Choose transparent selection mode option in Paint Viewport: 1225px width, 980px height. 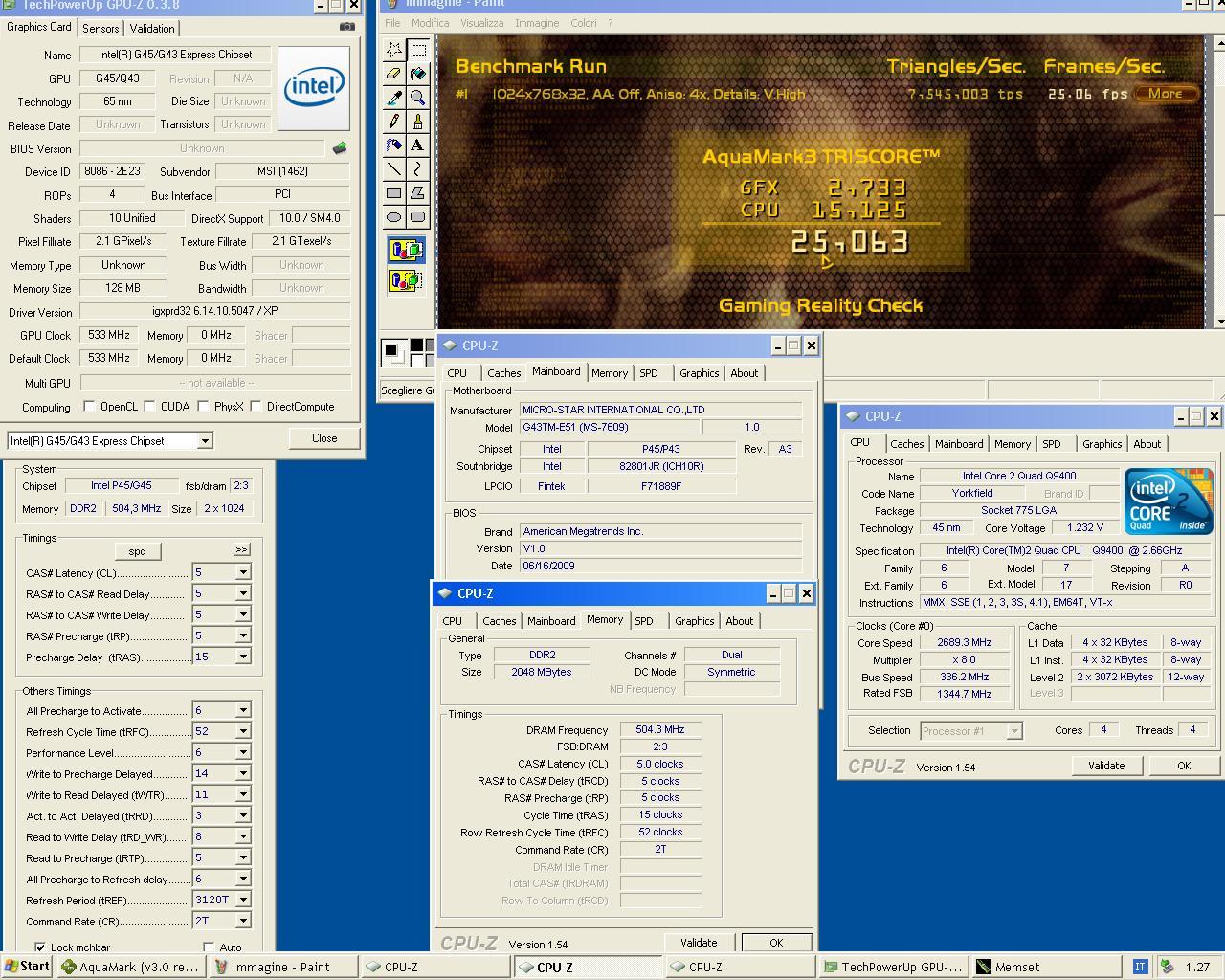pos(406,280)
